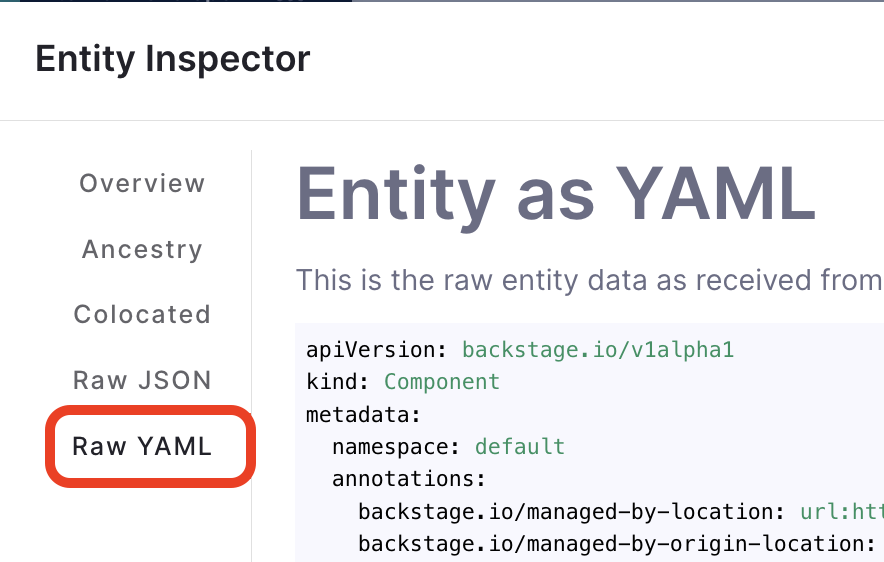Click the annotations key in YAML

coord(408,479)
